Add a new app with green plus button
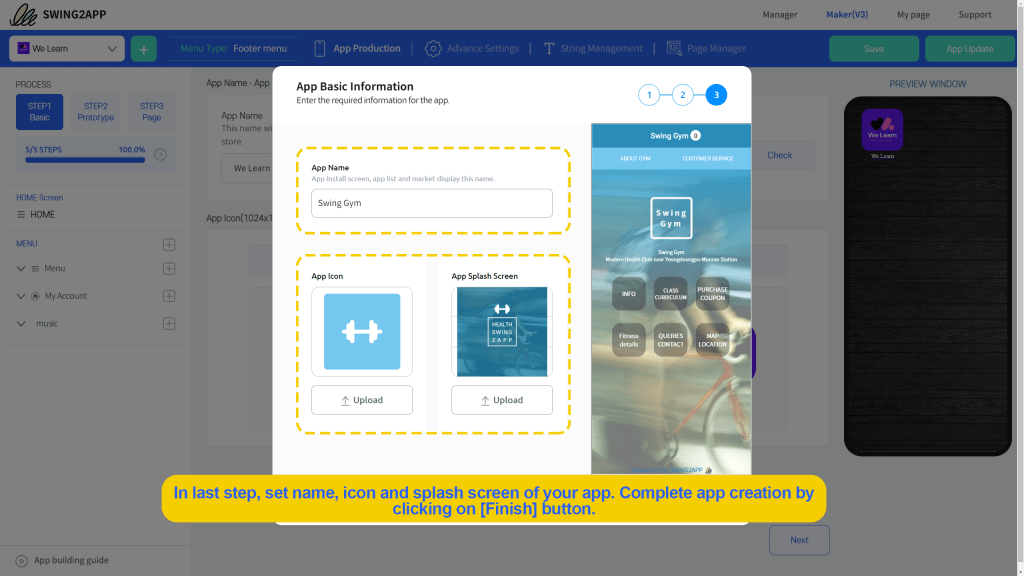 click(144, 49)
